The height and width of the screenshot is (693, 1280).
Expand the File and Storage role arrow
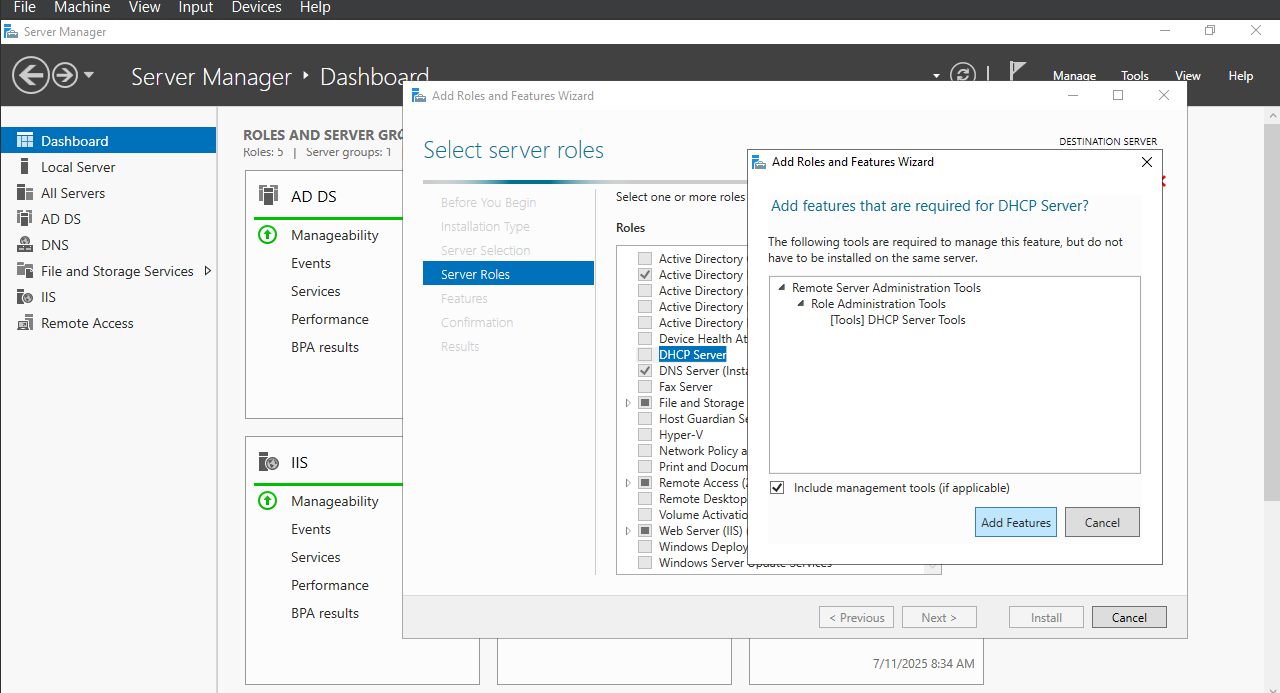click(x=628, y=403)
